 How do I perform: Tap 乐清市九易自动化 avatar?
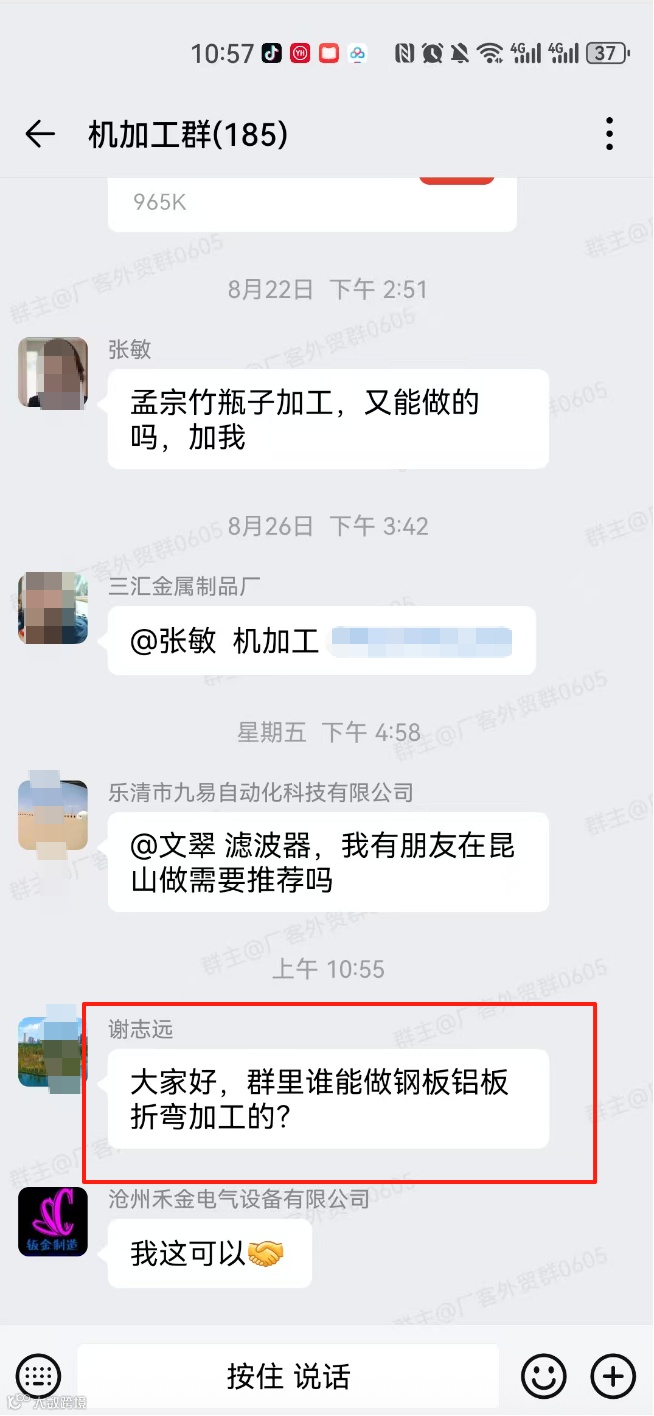(53, 815)
